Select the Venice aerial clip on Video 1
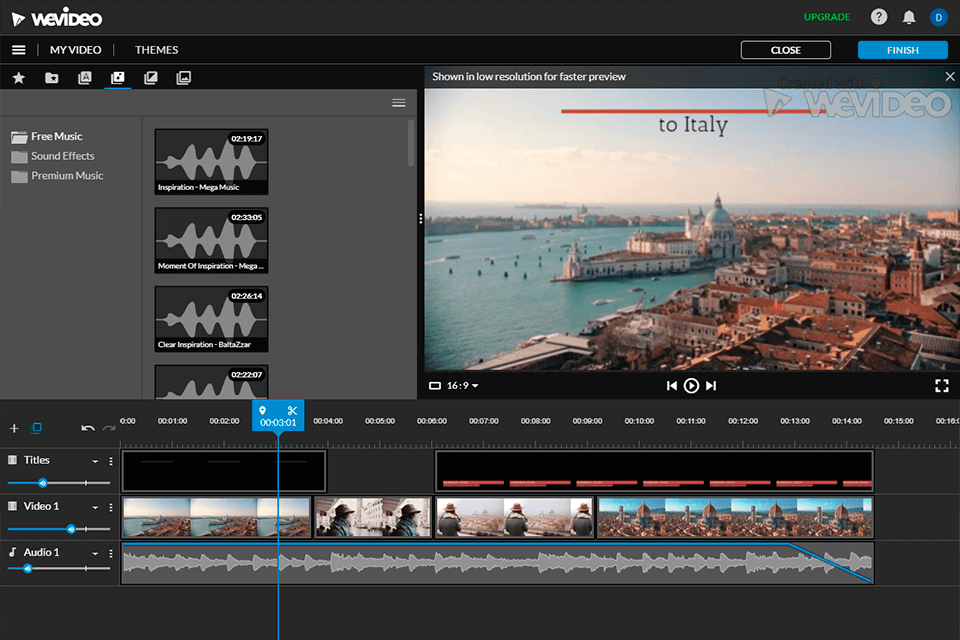 pos(217,518)
